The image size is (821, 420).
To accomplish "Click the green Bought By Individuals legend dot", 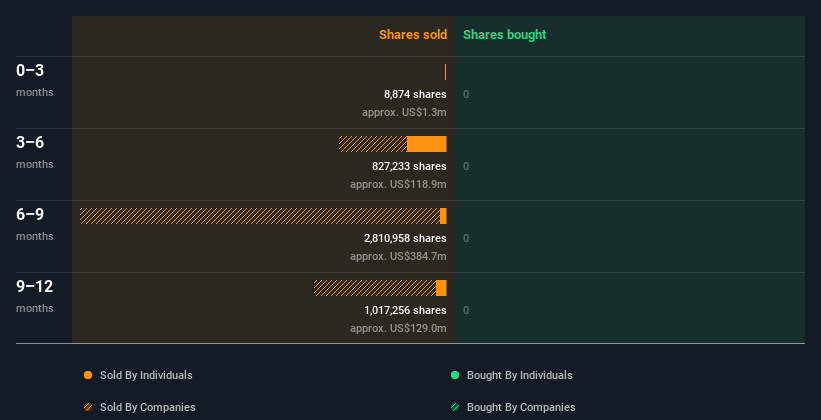I will (x=455, y=375).
